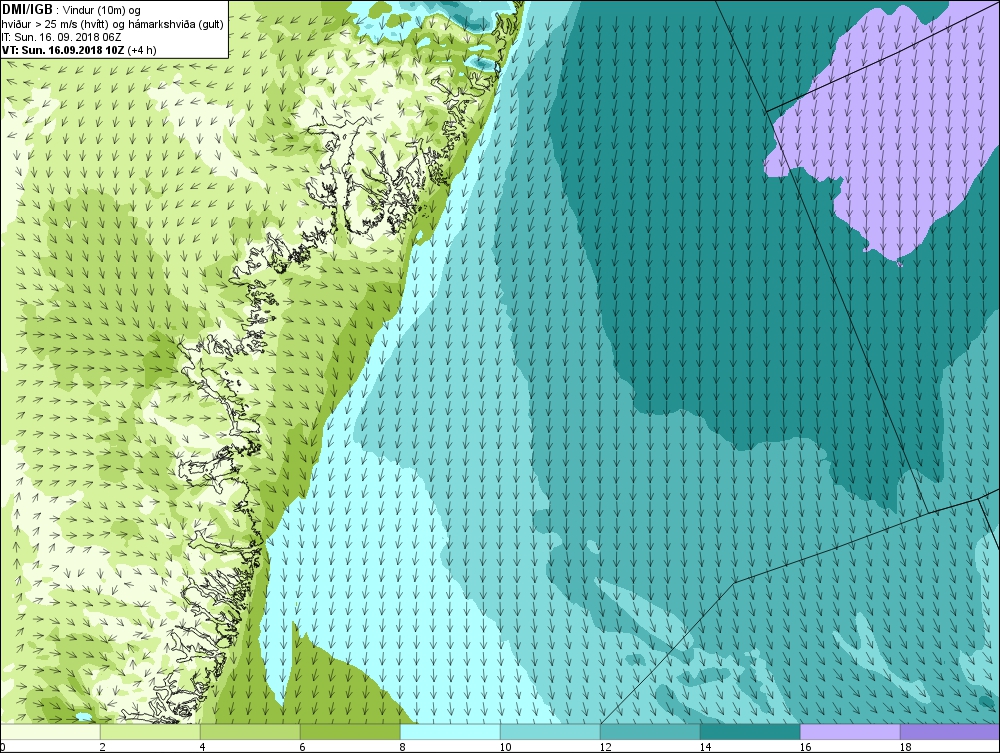The height and width of the screenshot is (753, 1000).
Task: Click the 6–8 m/s olive green swatch
Action: click(x=350, y=731)
